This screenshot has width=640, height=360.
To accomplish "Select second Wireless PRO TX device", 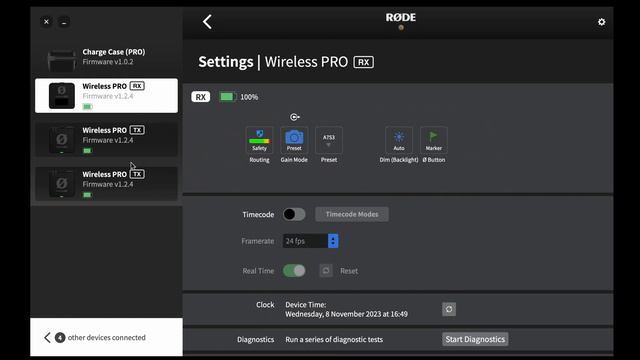I will pyautogui.click(x=106, y=183).
